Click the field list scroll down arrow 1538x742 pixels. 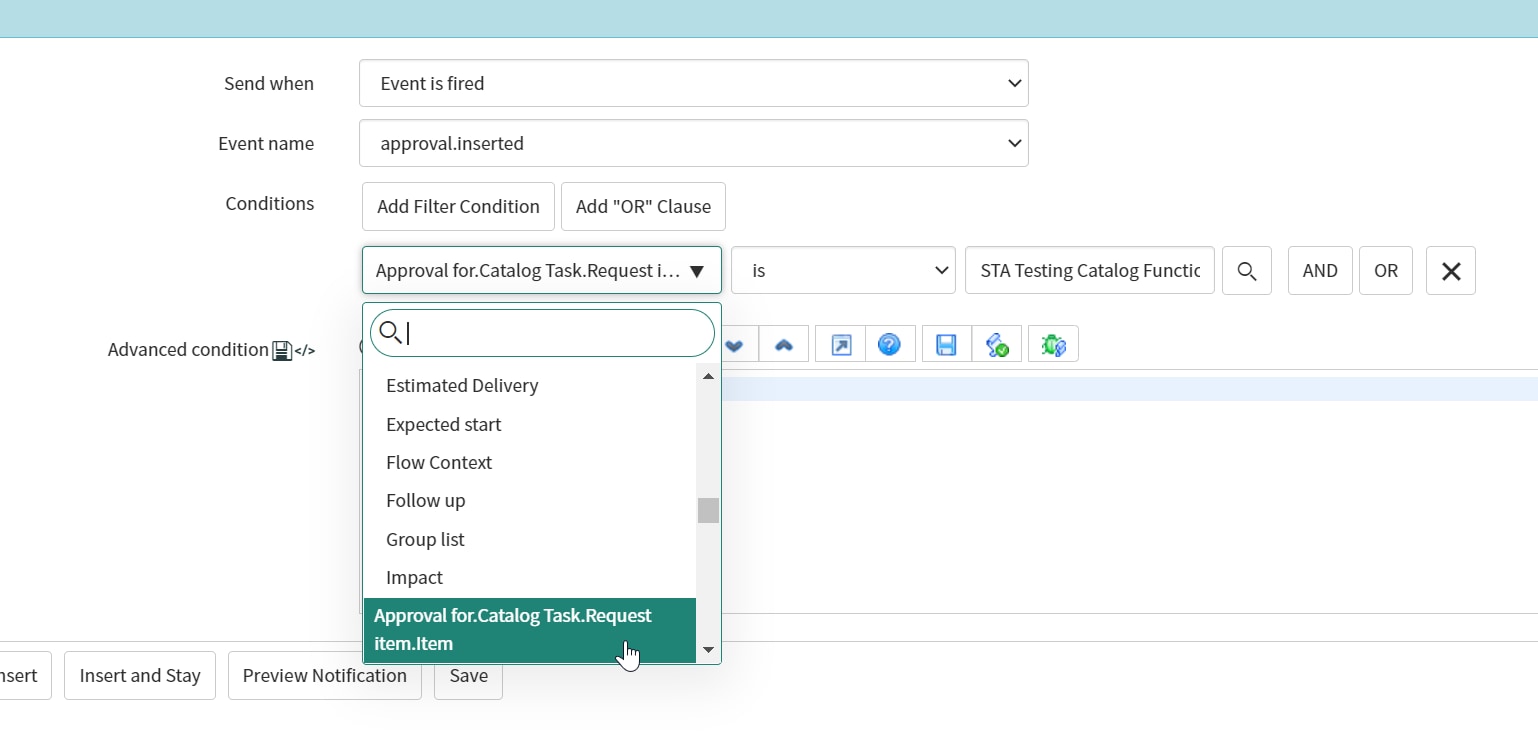click(708, 650)
